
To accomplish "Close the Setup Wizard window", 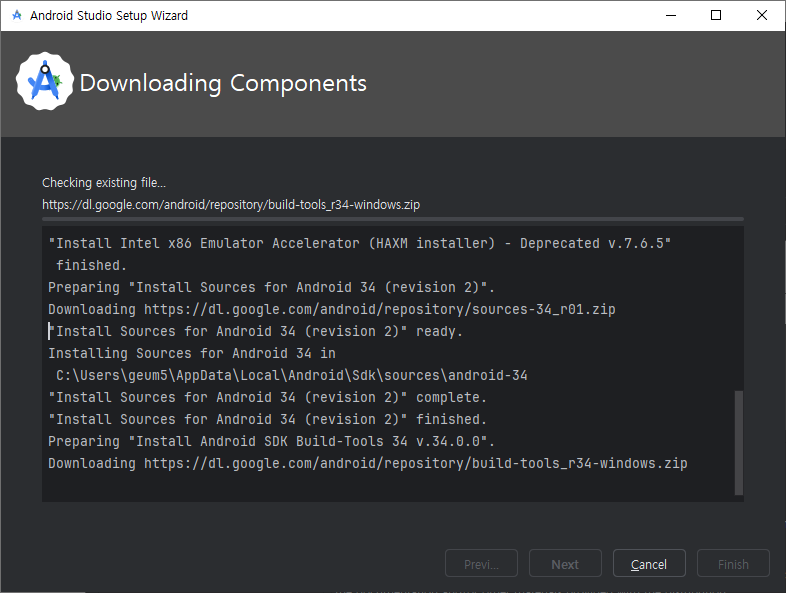I will point(761,16).
